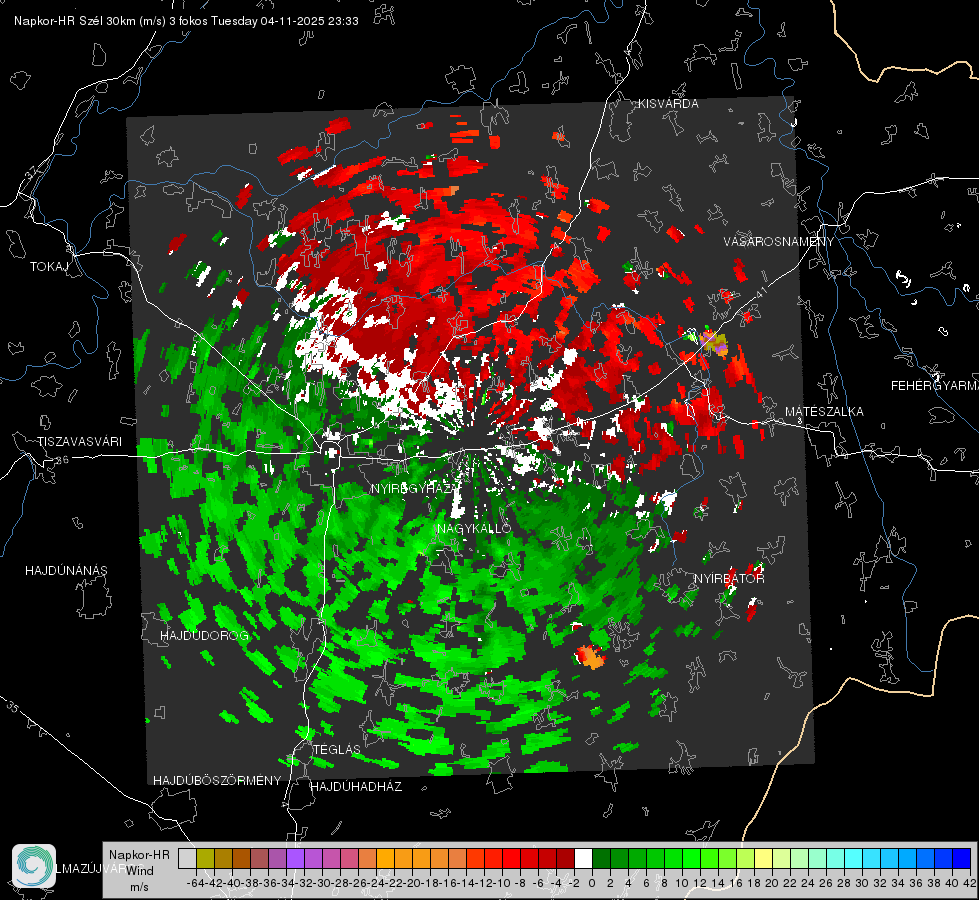This screenshot has width=979, height=900.
Task: Click the VÁSÁROSNAMÉNY town label
Action: click(779, 242)
